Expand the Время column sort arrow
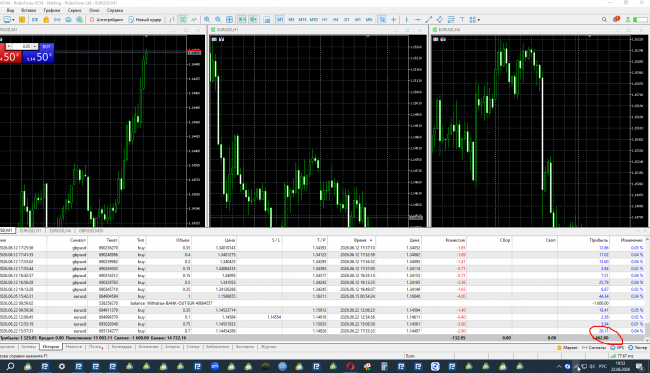650x373 pixels. 371,240
